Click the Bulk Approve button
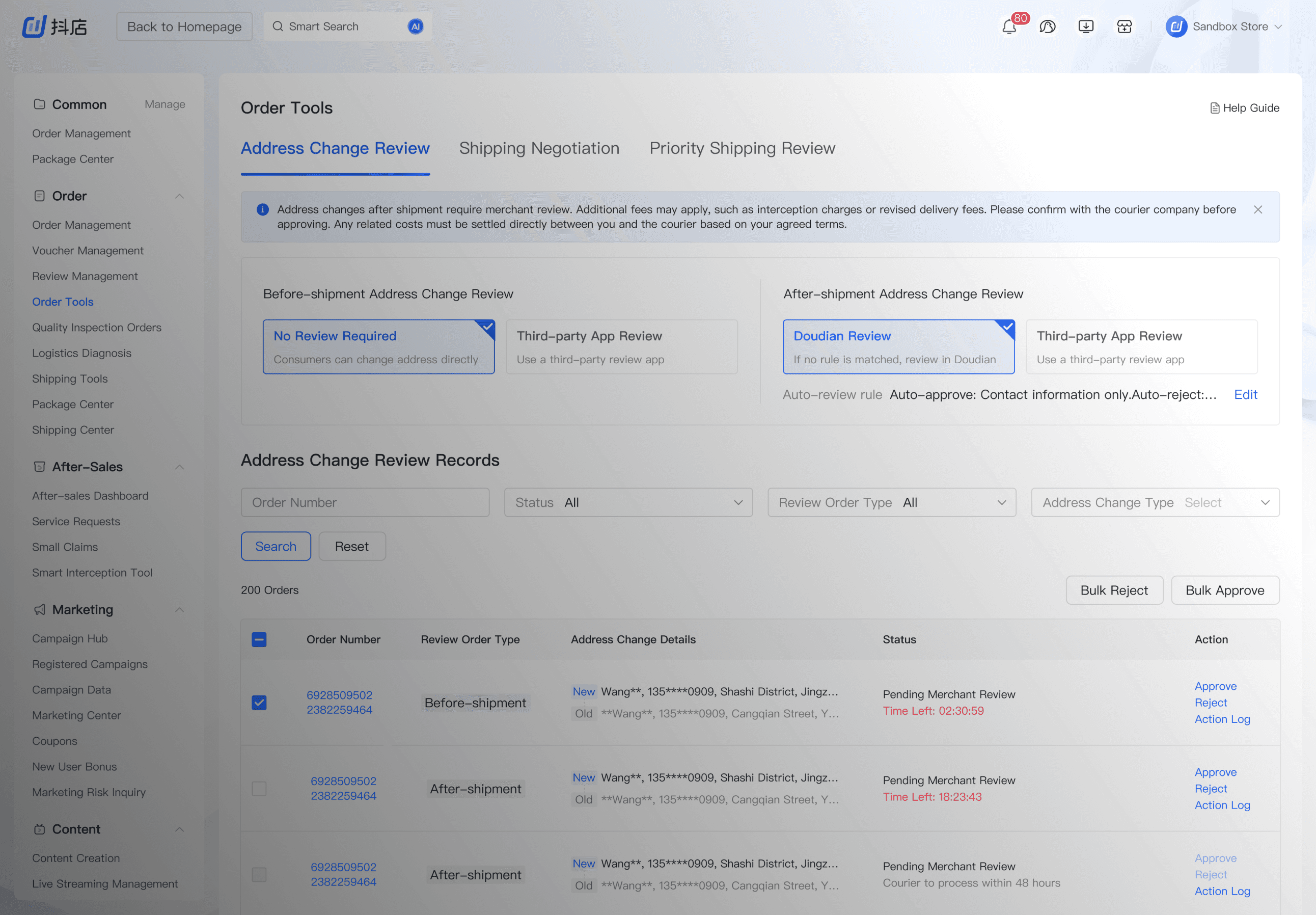The width and height of the screenshot is (1316, 915). (x=1224, y=590)
